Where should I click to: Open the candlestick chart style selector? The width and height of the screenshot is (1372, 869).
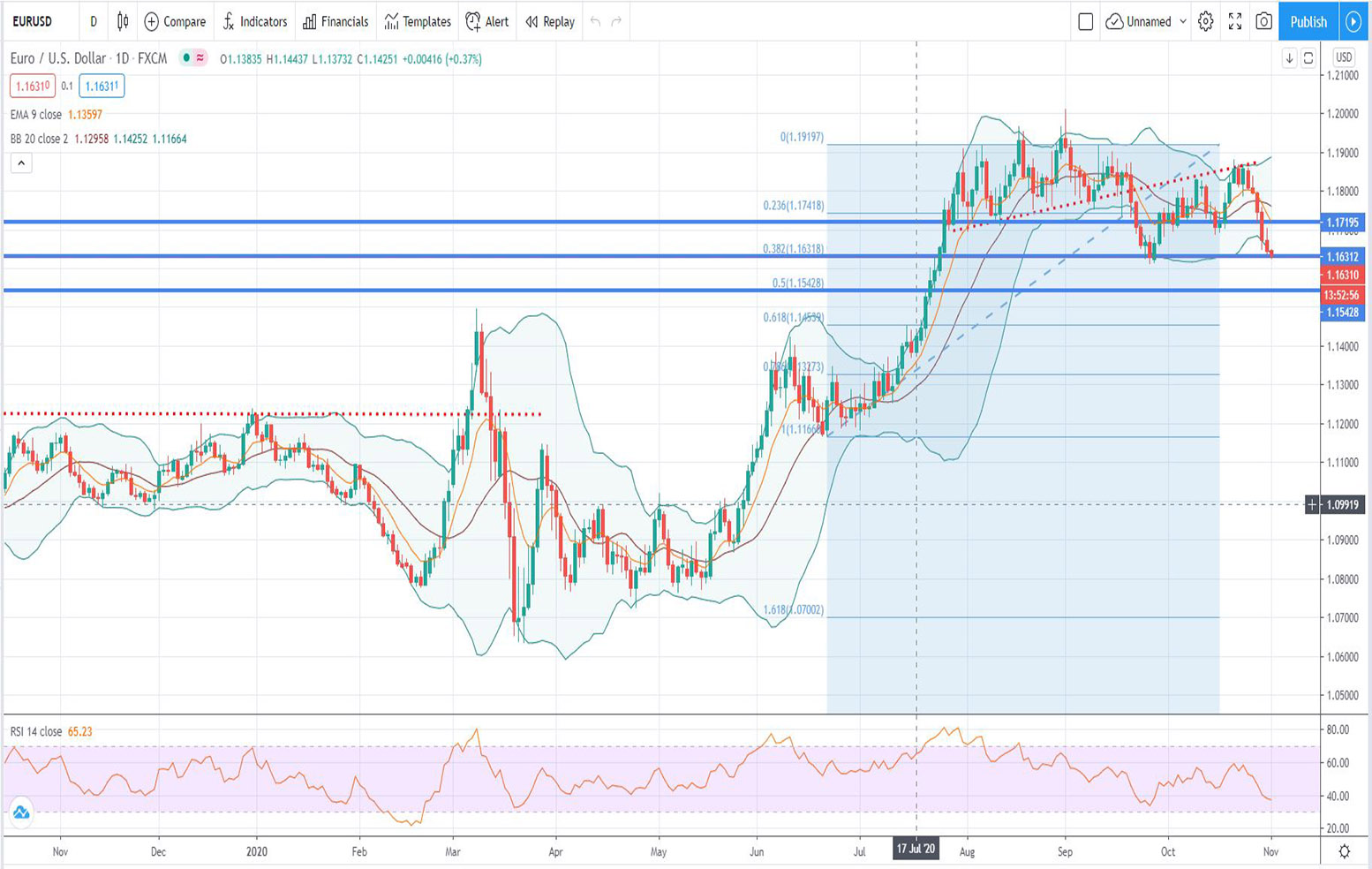pyautogui.click(x=123, y=21)
